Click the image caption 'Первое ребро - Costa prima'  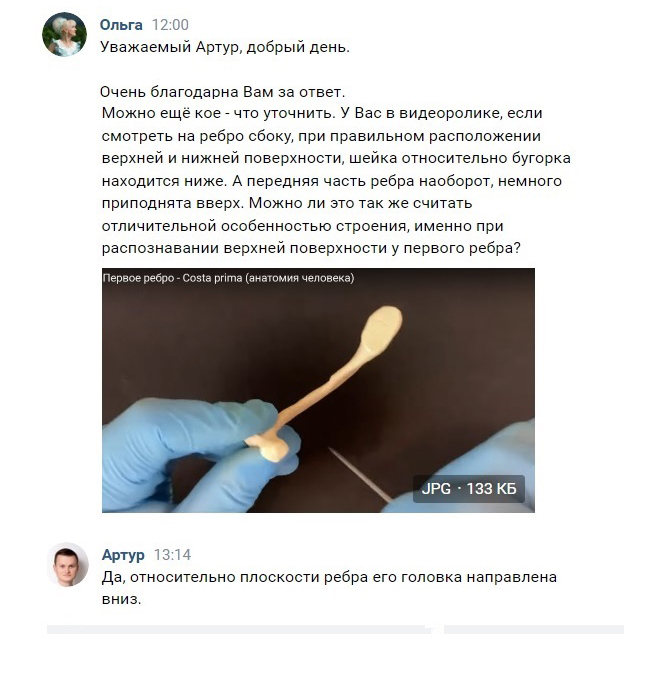coord(228,278)
